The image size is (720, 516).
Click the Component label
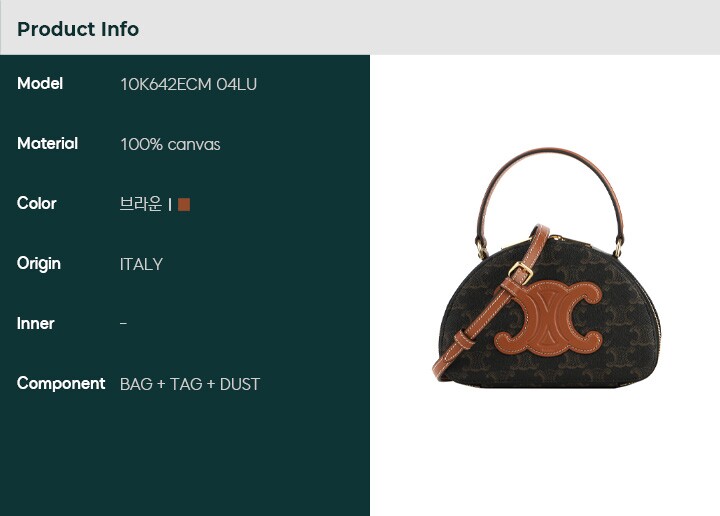point(61,384)
